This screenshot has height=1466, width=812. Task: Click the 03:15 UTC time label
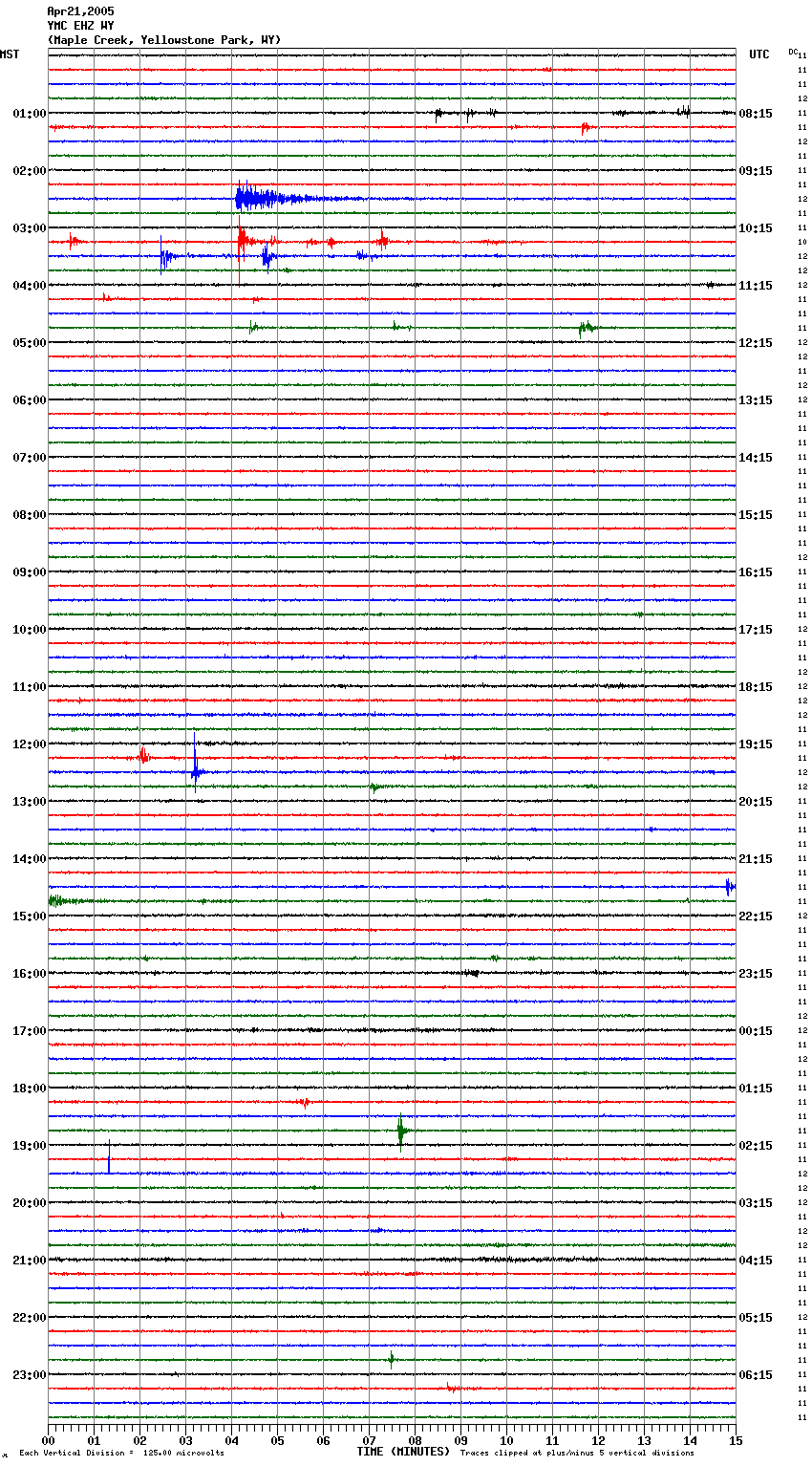(756, 1203)
